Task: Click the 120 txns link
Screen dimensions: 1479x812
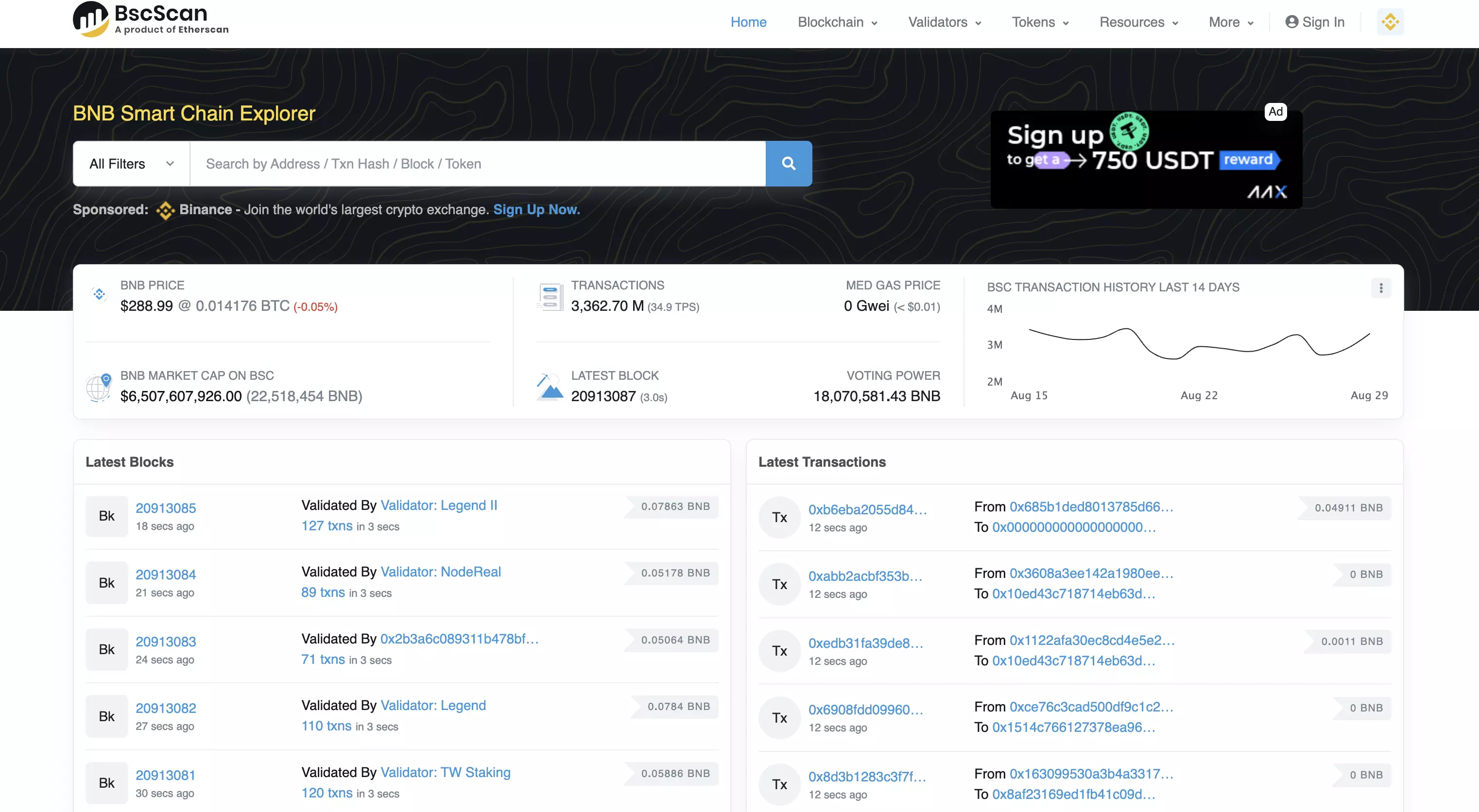Action: pyautogui.click(x=327, y=793)
